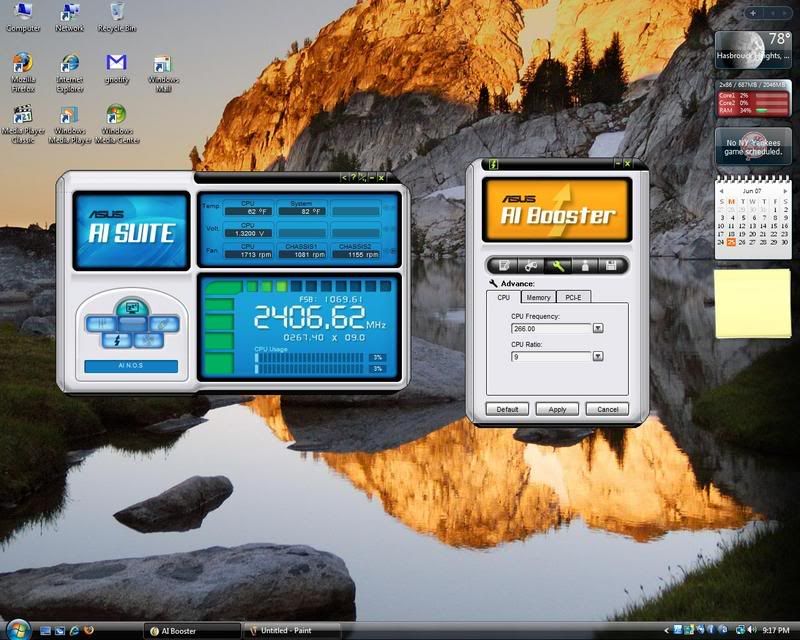Open the Computer desktop icon
Screen dimensions: 800x640
coord(23,17)
